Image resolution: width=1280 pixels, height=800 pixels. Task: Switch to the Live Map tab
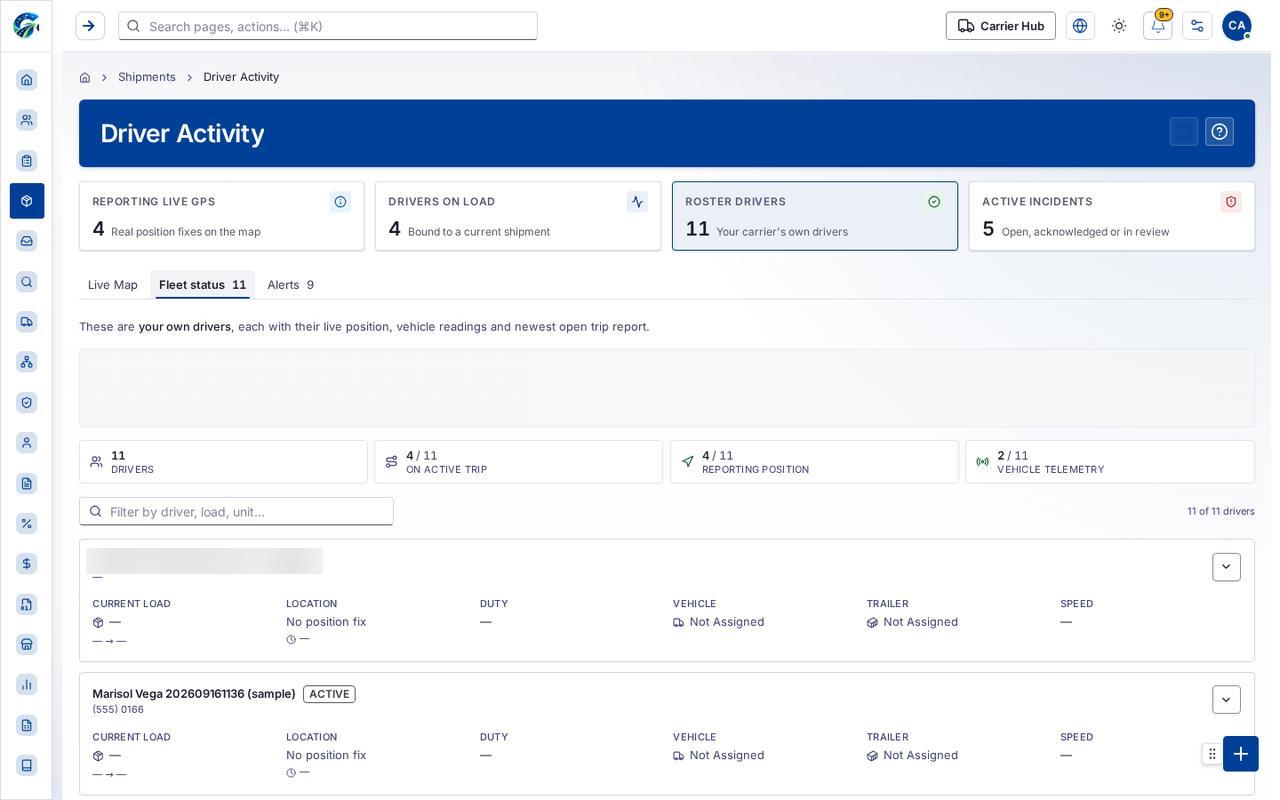tap(113, 285)
